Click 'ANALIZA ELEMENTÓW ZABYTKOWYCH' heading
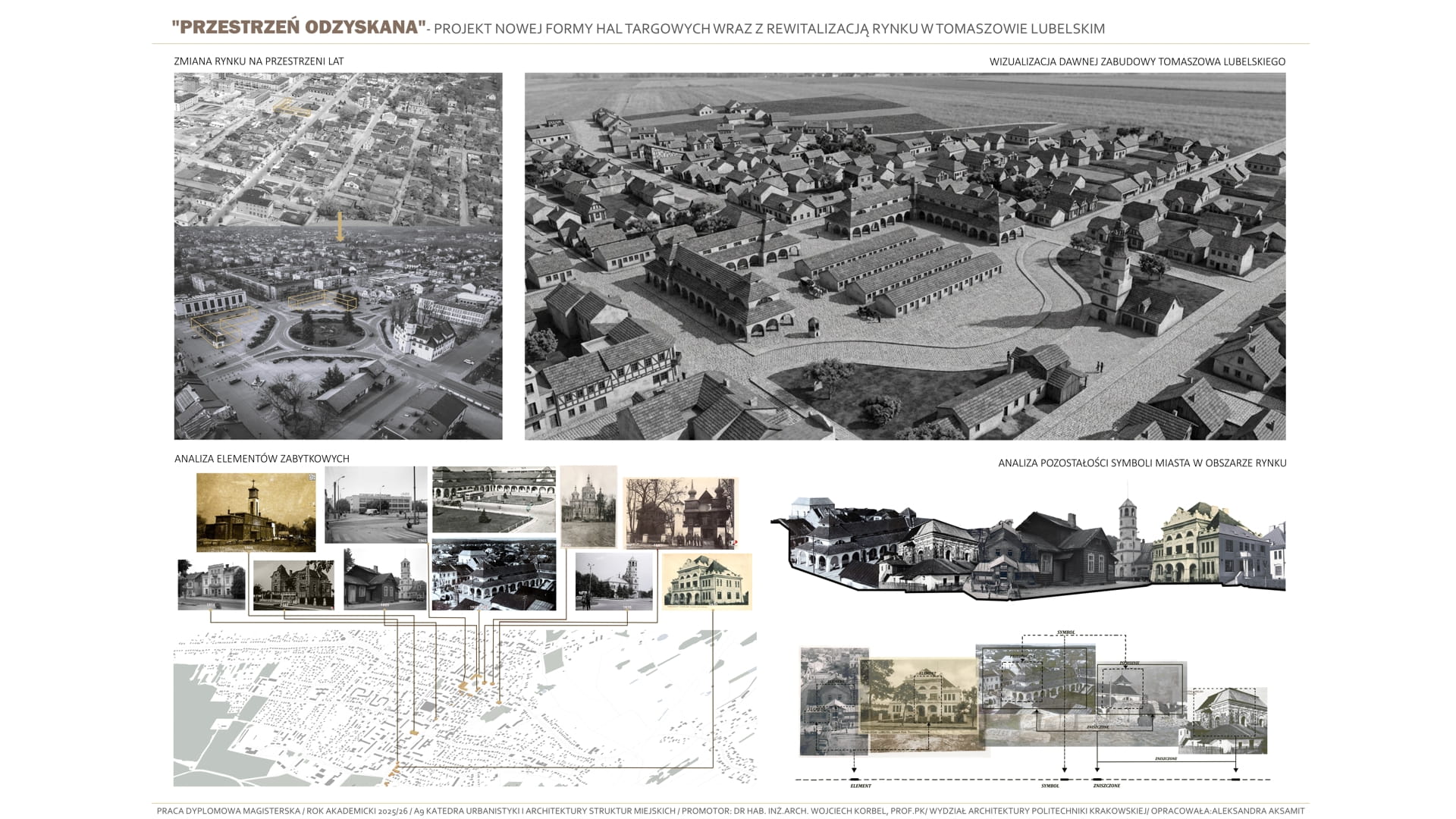Image resolution: width=1456 pixels, height=819 pixels. (262, 459)
